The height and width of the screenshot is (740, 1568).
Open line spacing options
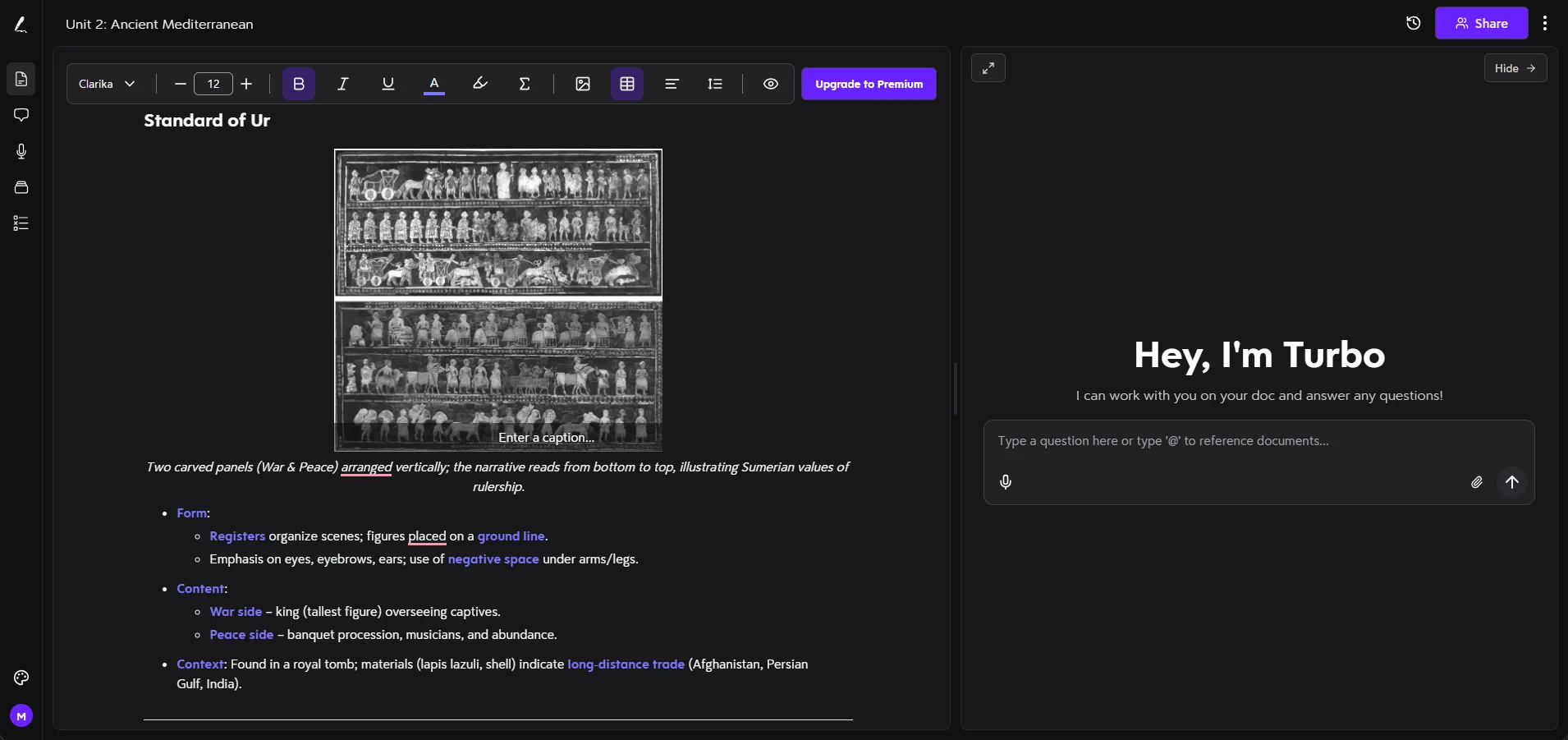(x=715, y=84)
